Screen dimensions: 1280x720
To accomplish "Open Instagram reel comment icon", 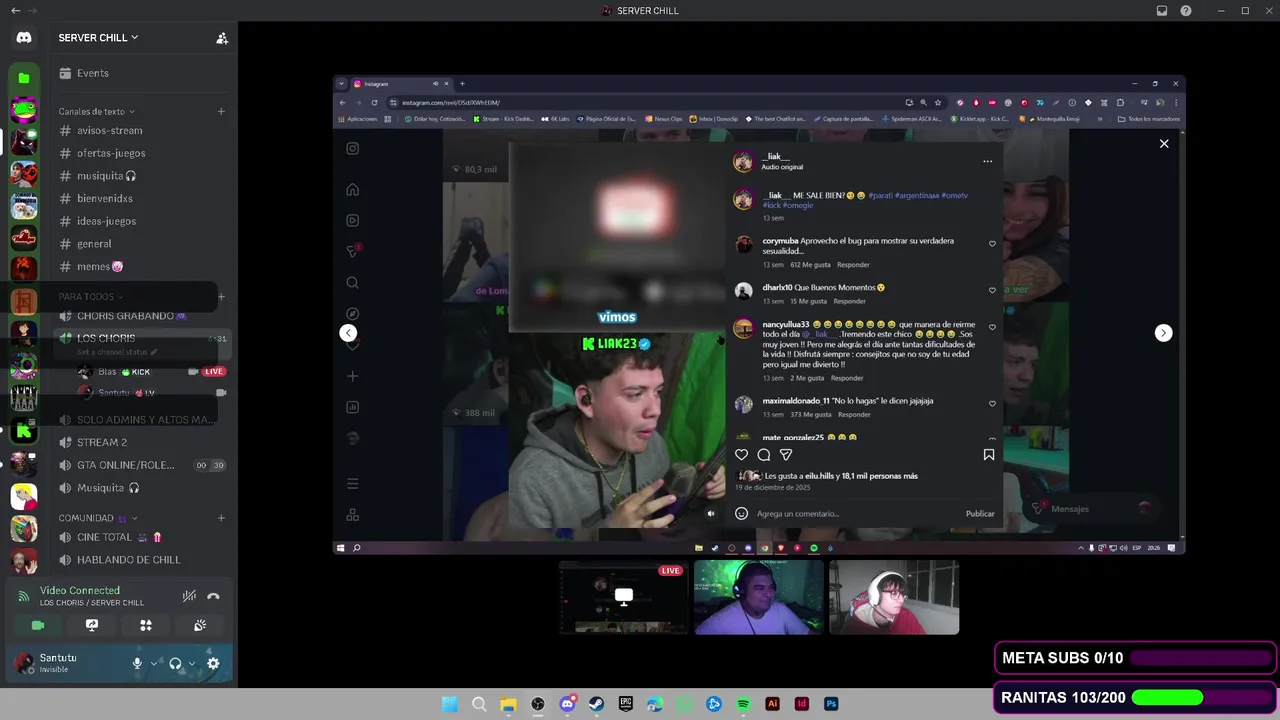I will [x=764, y=455].
